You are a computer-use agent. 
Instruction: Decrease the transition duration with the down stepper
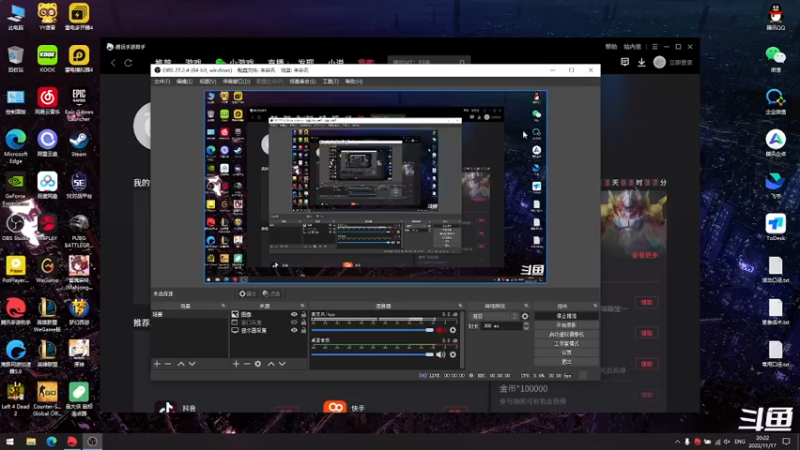(526, 328)
